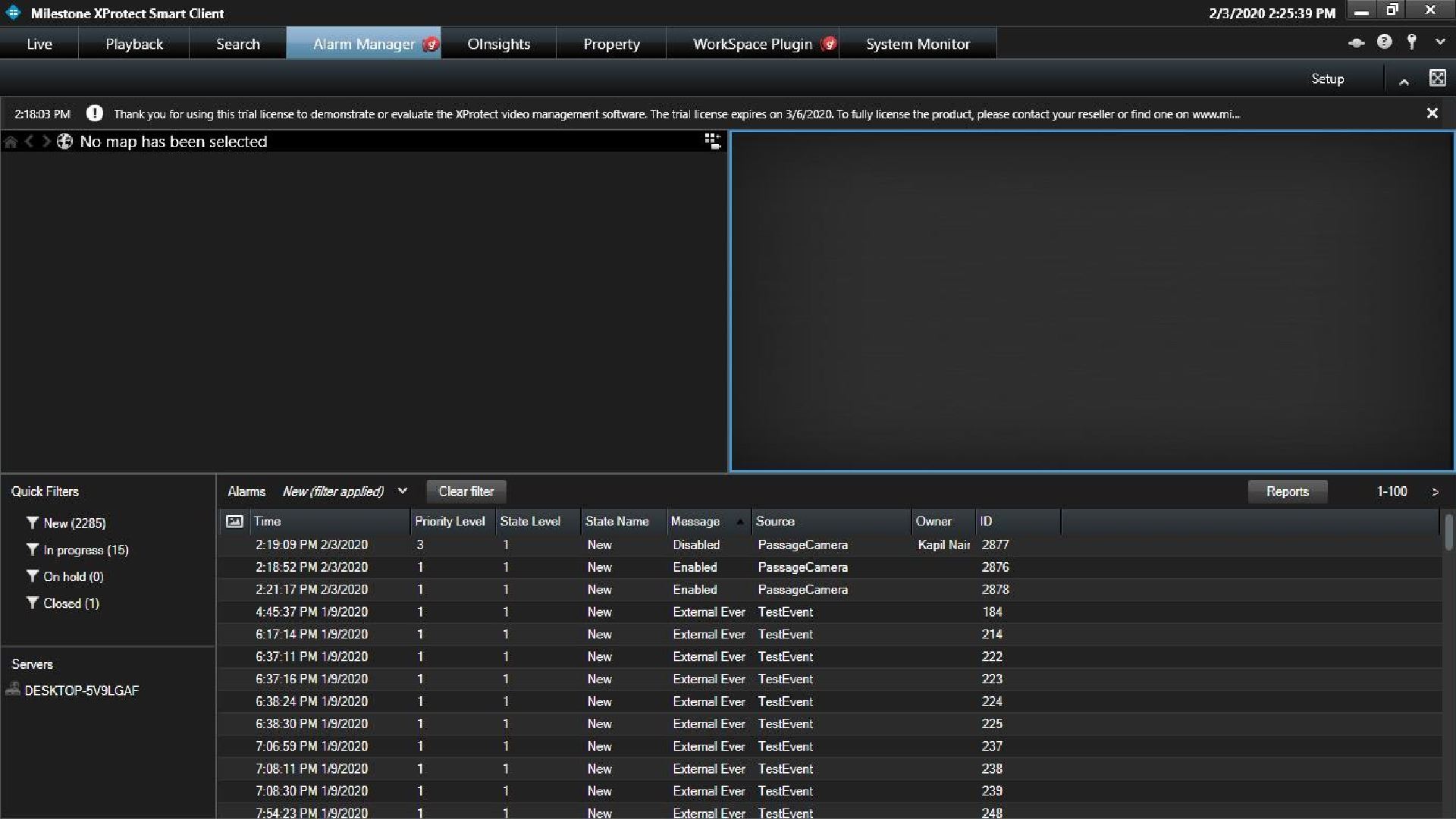Open the Reports button
Screen dimensions: 1456x819
coord(1288,491)
